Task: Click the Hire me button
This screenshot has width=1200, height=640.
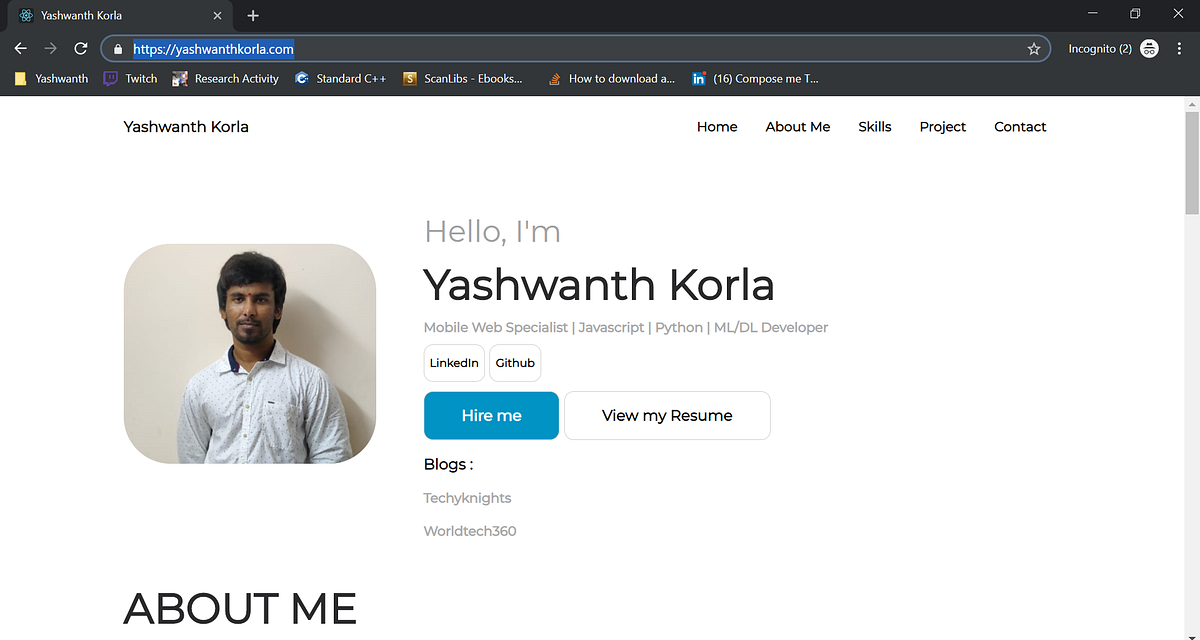Action: (491, 415)
